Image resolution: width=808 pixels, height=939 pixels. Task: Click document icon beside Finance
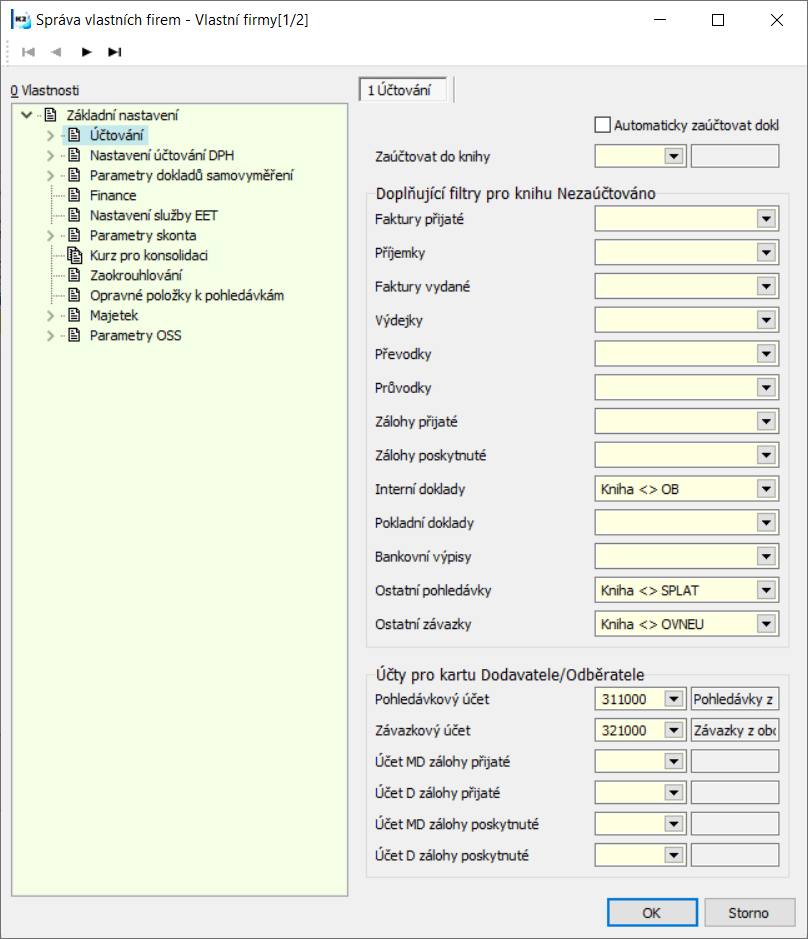74,195
